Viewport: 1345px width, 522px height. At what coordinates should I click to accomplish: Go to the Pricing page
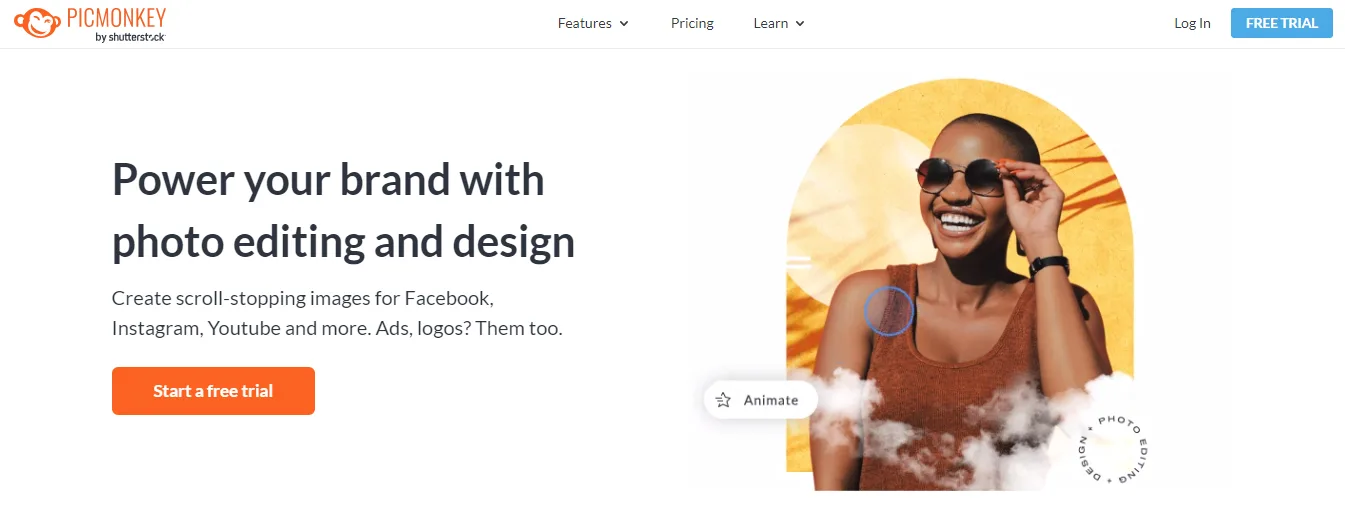pos(692,23)
